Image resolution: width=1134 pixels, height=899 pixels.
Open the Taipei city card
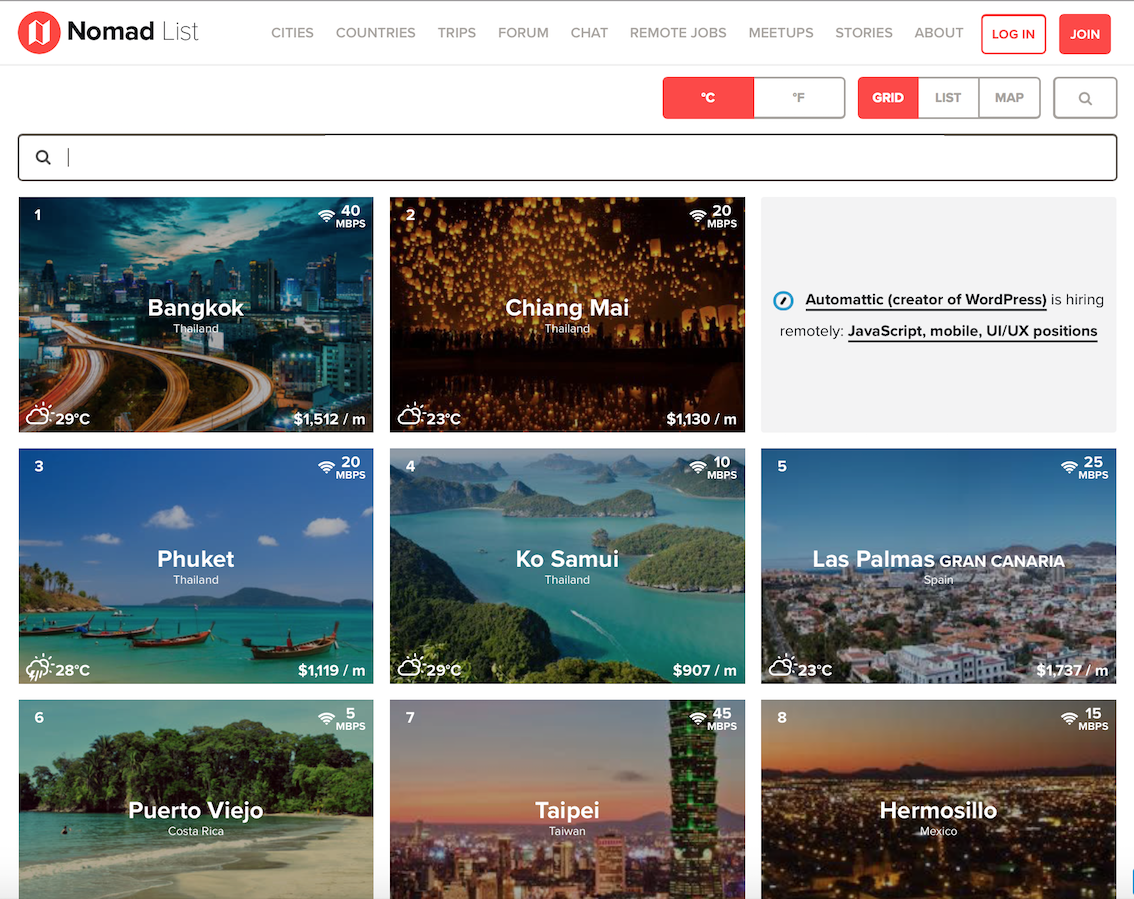[x=567, y=799]
